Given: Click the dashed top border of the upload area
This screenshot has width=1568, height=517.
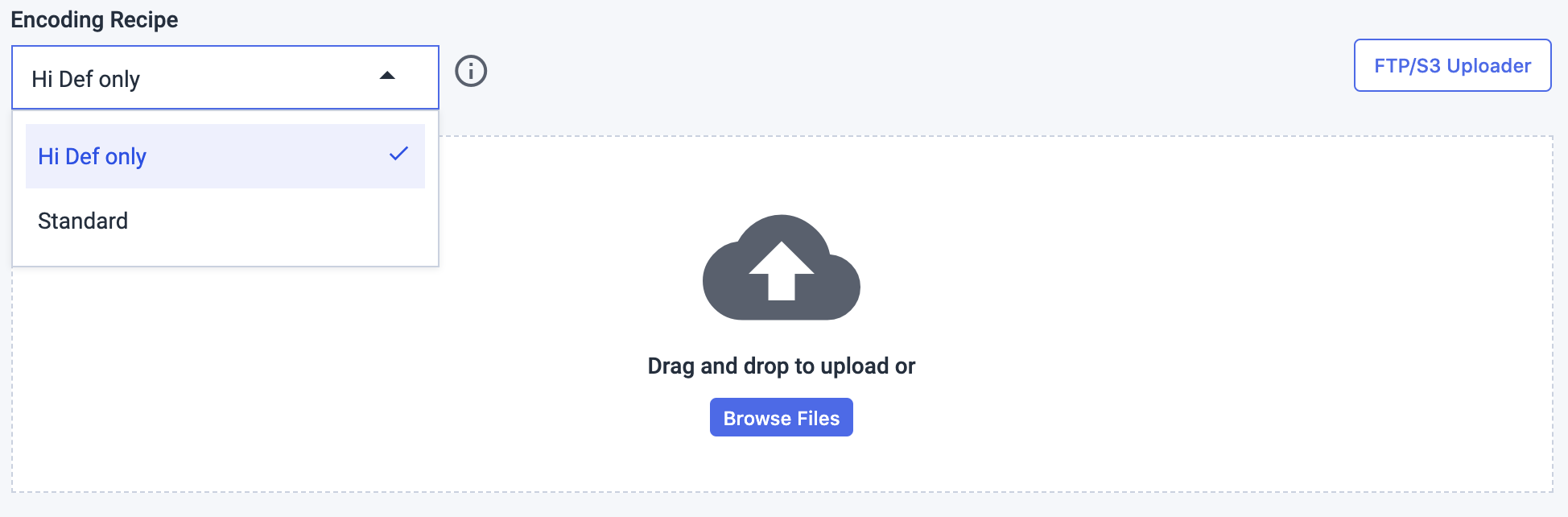Looking at the screenshot, I should tap(997, 136).
